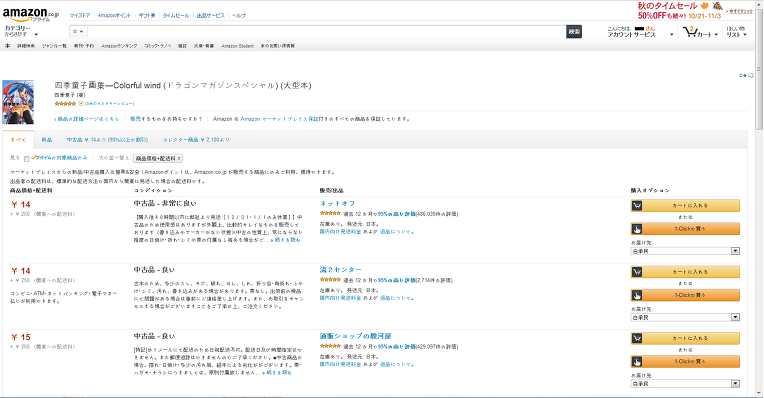
Task: Select the 新品 tab
Action: pyautogui.click(x=47, y=140)
